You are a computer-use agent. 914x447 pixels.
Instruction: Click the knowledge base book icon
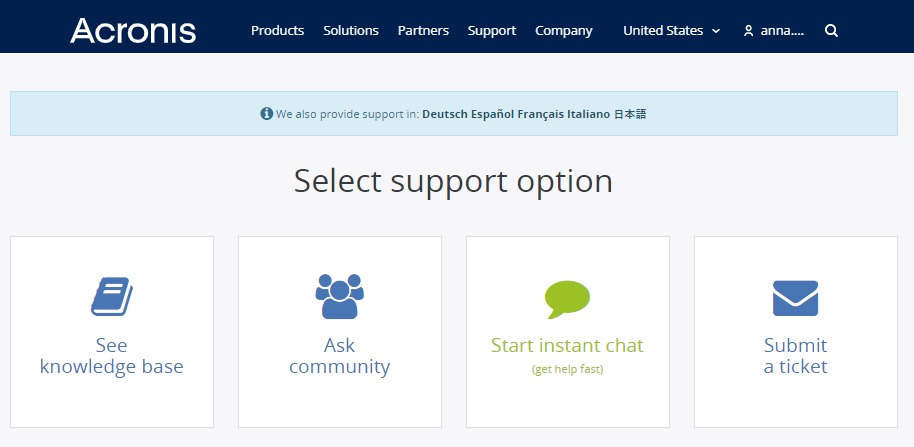click(x=112, y=297)
